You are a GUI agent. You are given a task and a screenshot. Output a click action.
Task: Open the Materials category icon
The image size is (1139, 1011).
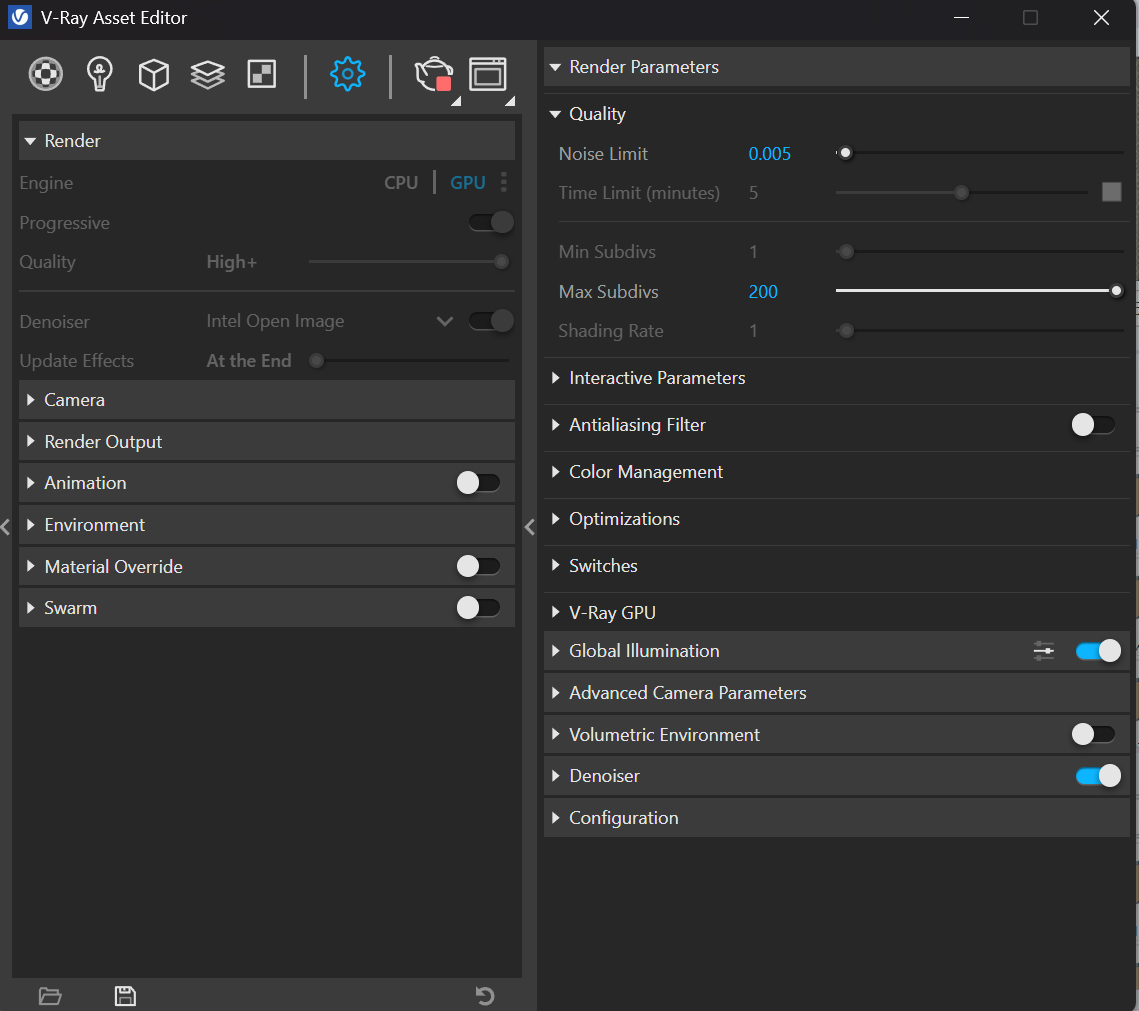(46, 74)
